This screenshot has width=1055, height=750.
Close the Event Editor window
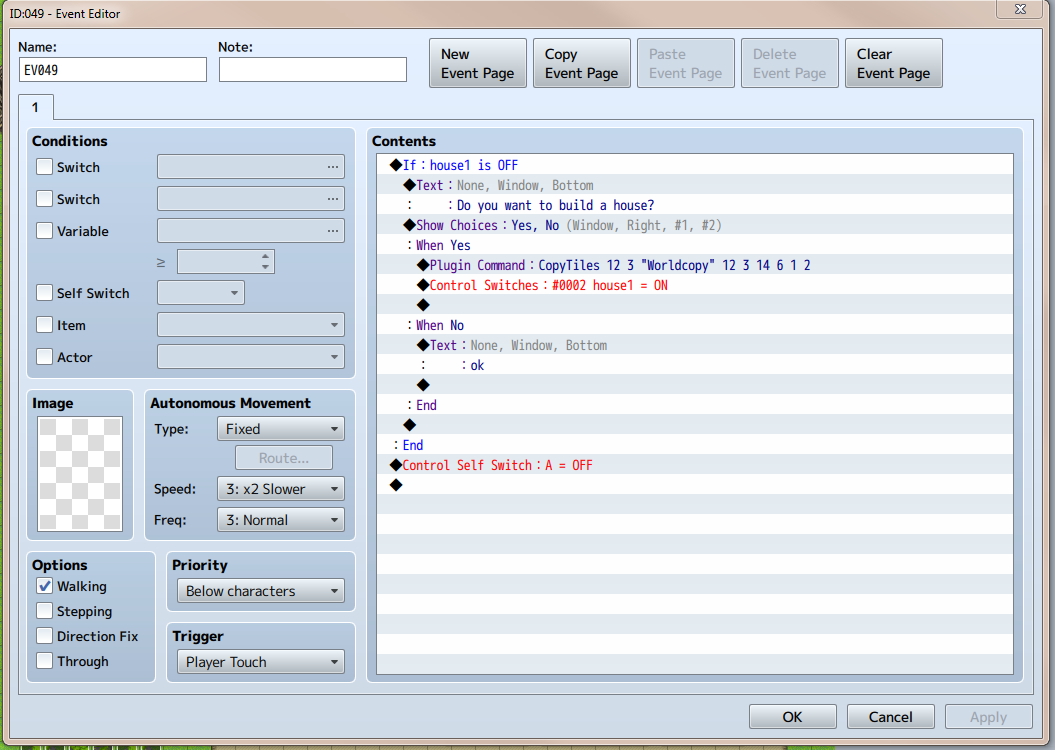(1020, 9)
